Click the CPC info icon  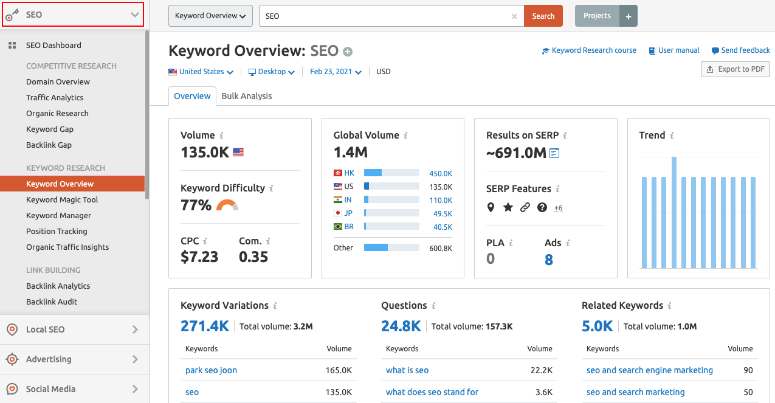tap(205, 241)
